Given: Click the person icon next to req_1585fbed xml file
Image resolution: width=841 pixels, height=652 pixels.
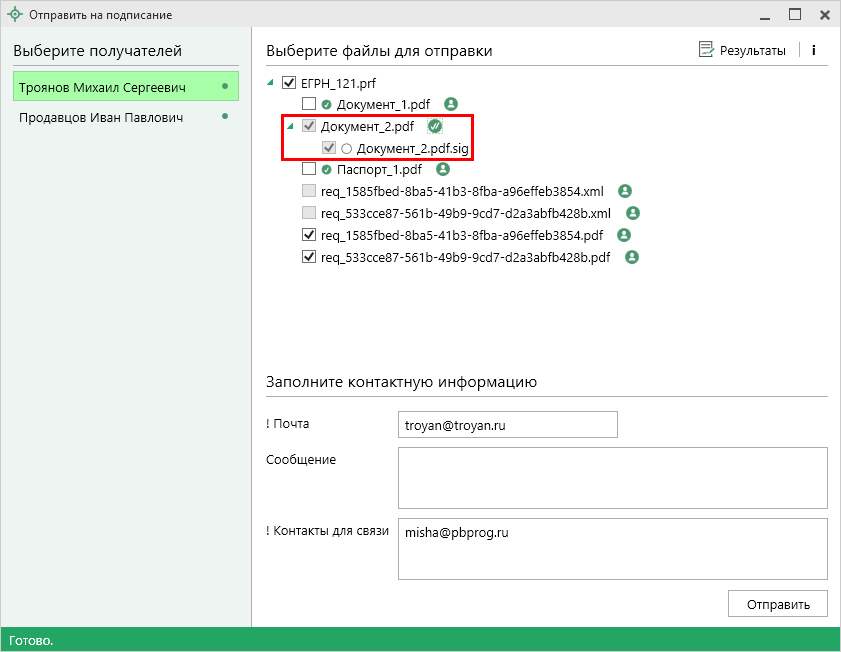Looking at the screenshot, I should [625, 191].
